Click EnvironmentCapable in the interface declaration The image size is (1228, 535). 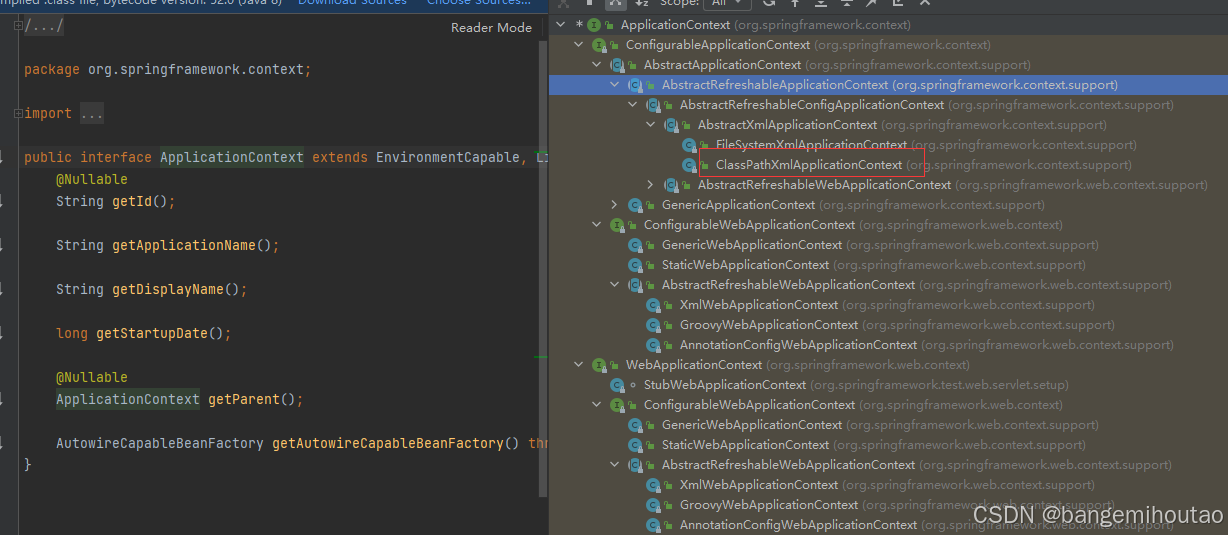click(448, 157)
